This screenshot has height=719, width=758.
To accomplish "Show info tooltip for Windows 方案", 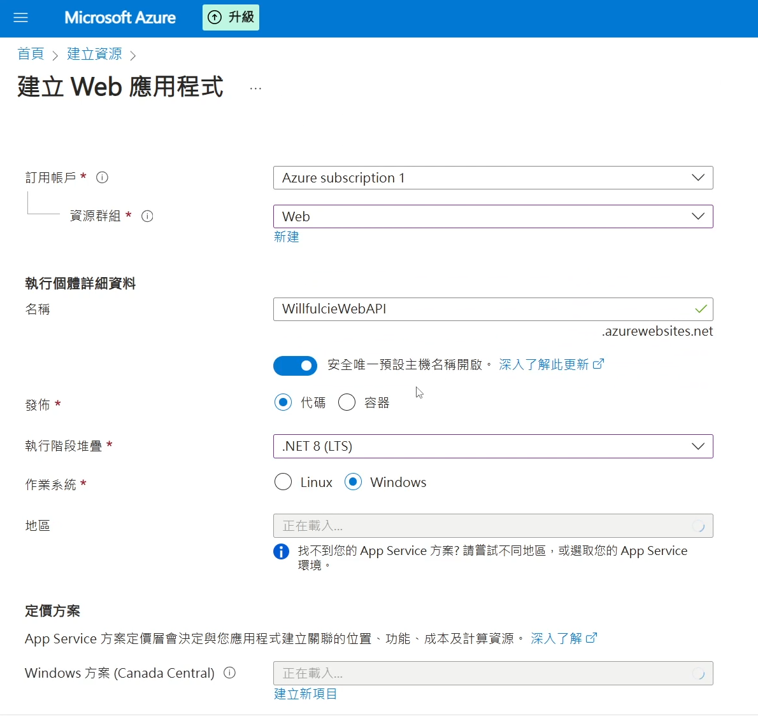I will 230,673.
